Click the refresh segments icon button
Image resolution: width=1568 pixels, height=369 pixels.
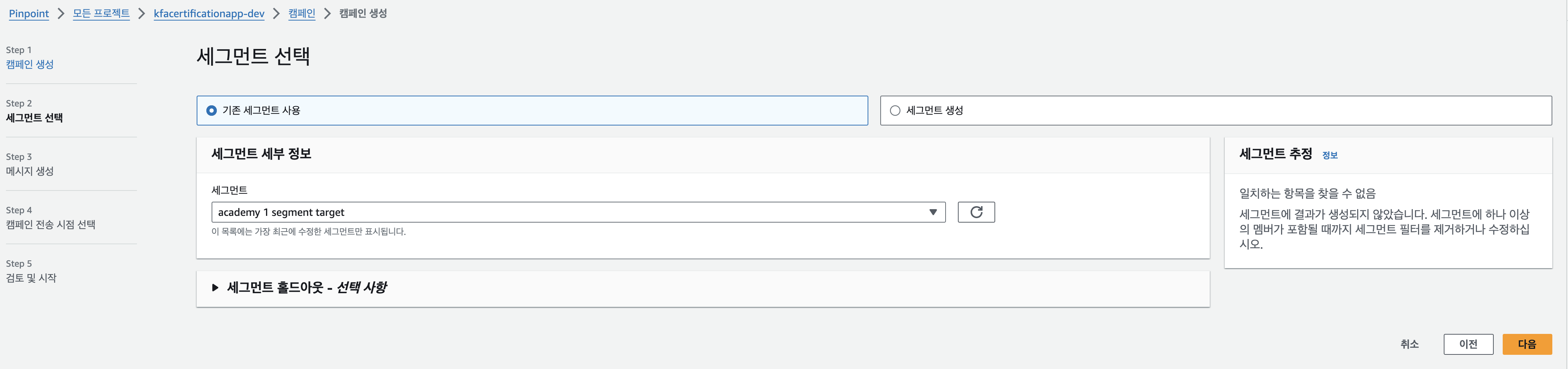976,212
